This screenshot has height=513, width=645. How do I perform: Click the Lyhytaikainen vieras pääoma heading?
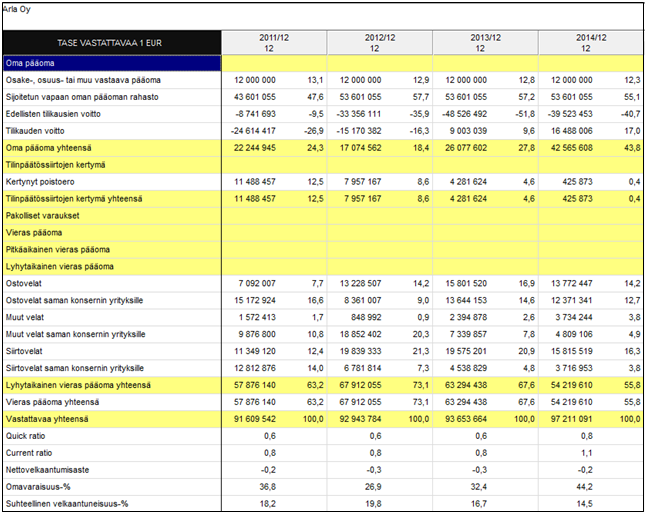(x=60, y=266)
